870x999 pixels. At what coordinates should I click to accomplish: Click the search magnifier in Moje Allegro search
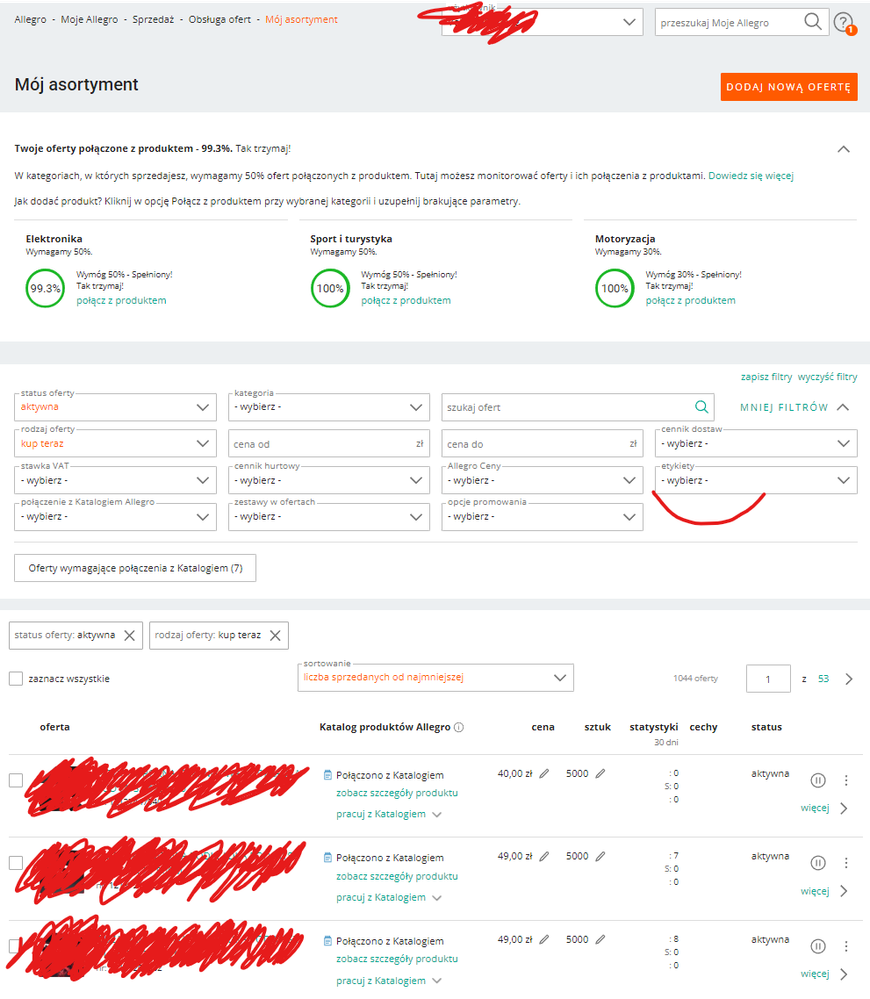tap(813, 22)
